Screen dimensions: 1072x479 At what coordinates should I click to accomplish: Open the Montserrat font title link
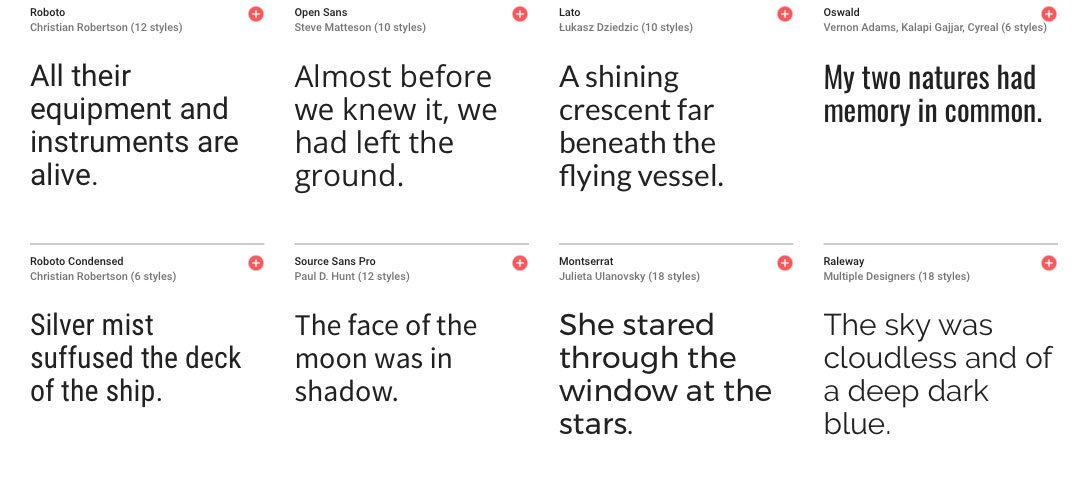pos(586,261)
